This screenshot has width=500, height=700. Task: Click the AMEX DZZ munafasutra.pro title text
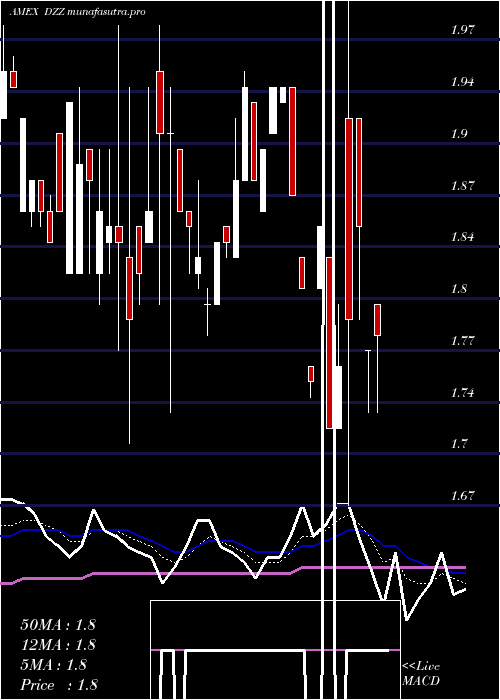[x=77, y=12]
